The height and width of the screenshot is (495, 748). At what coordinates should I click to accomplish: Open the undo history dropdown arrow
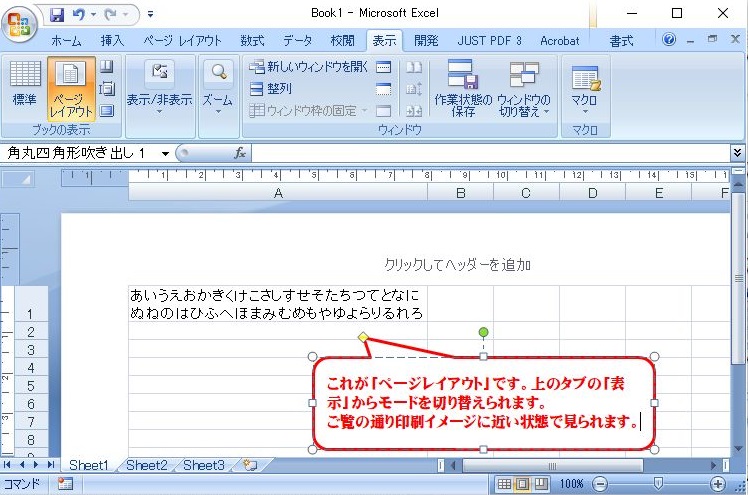tap(94, 15)
